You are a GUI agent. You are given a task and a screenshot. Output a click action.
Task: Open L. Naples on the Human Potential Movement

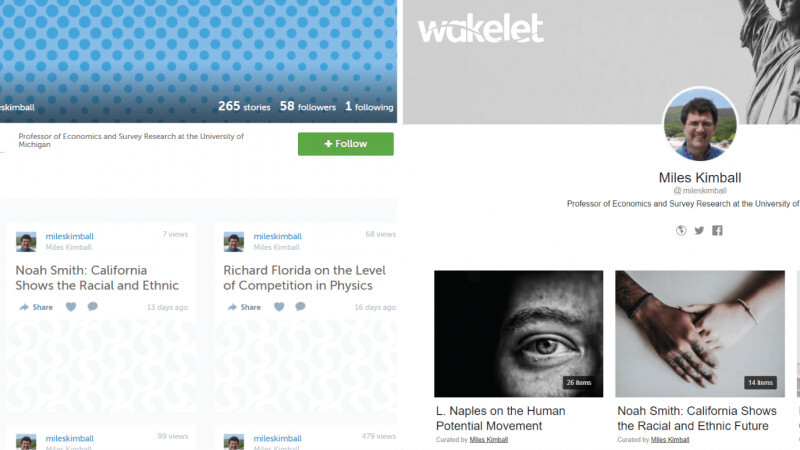[501, 418]
